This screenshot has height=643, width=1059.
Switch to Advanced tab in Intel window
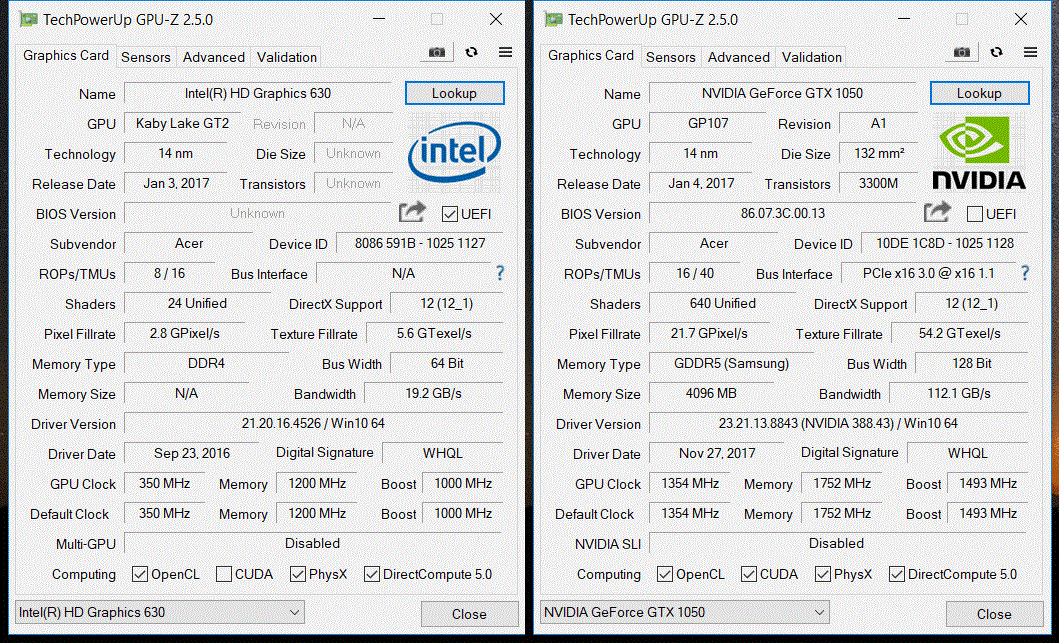(x=213, y=57)
